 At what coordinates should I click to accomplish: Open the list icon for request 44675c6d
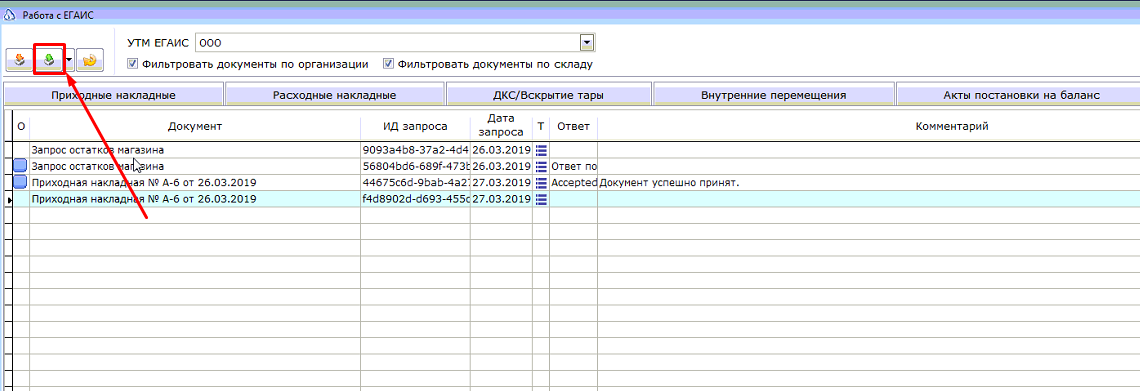[541, 182]
